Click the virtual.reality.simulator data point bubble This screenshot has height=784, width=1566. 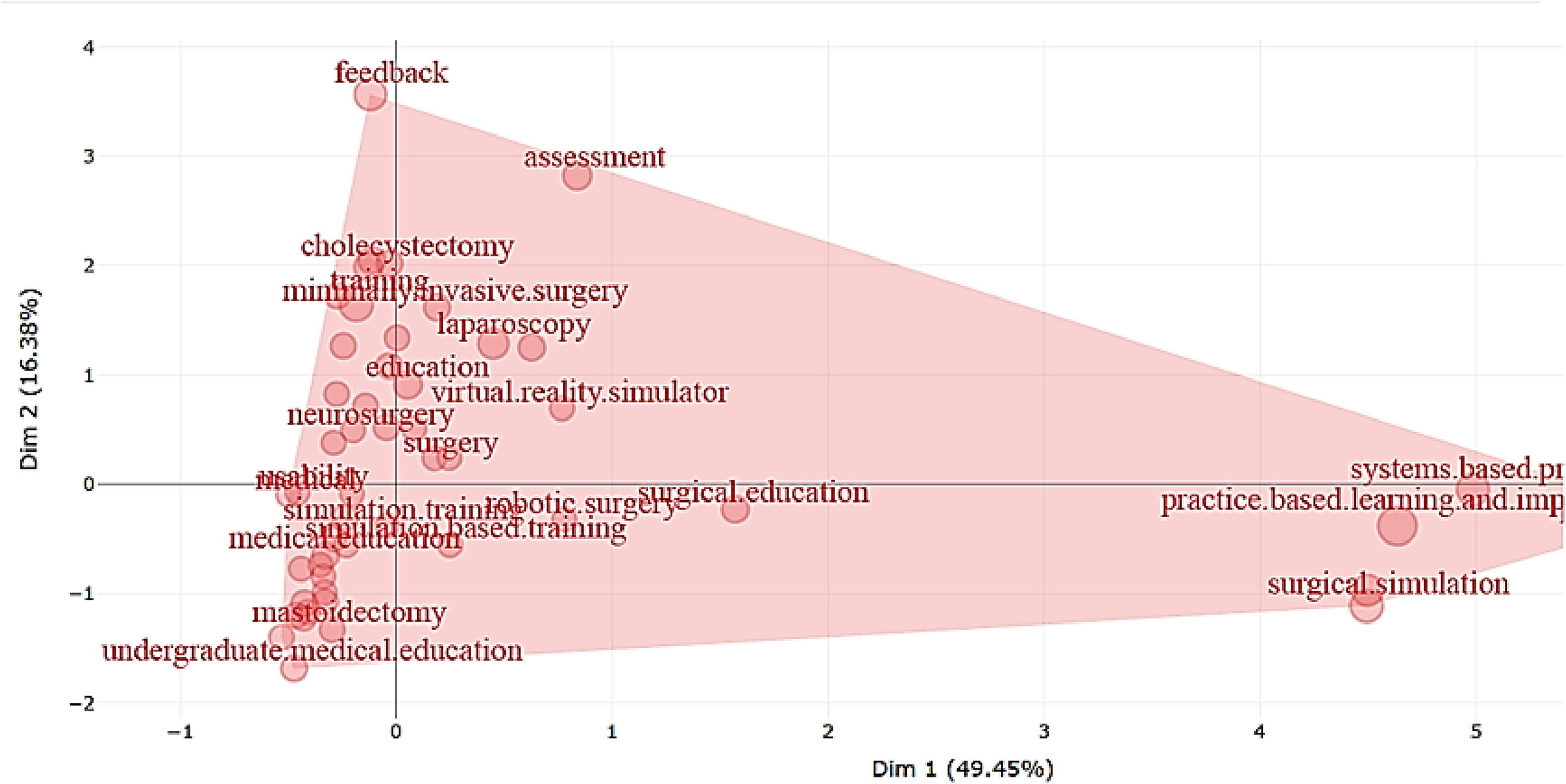coord(562,408)
